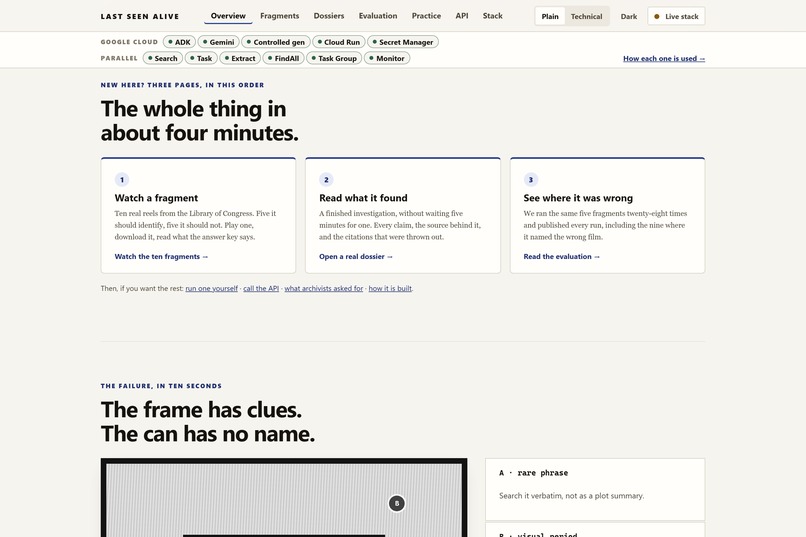The width and height of the screenshot is (806, 537).
Task: Open the 'run one yourself' link
Action: pos(212,289)
